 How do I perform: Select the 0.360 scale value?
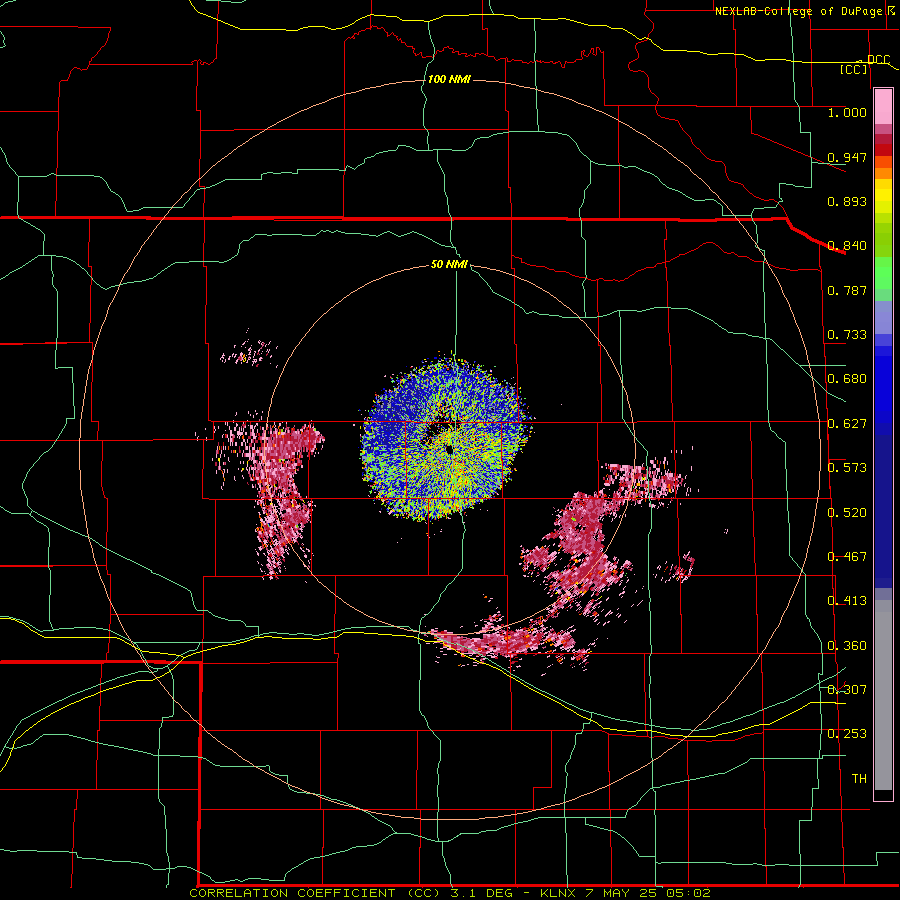point(847,646)
